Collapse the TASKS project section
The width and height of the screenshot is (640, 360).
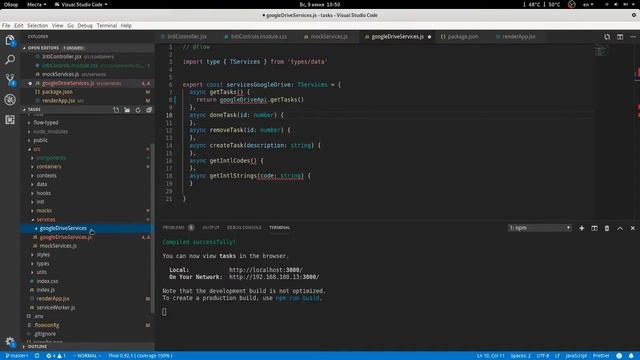[34, 109]
